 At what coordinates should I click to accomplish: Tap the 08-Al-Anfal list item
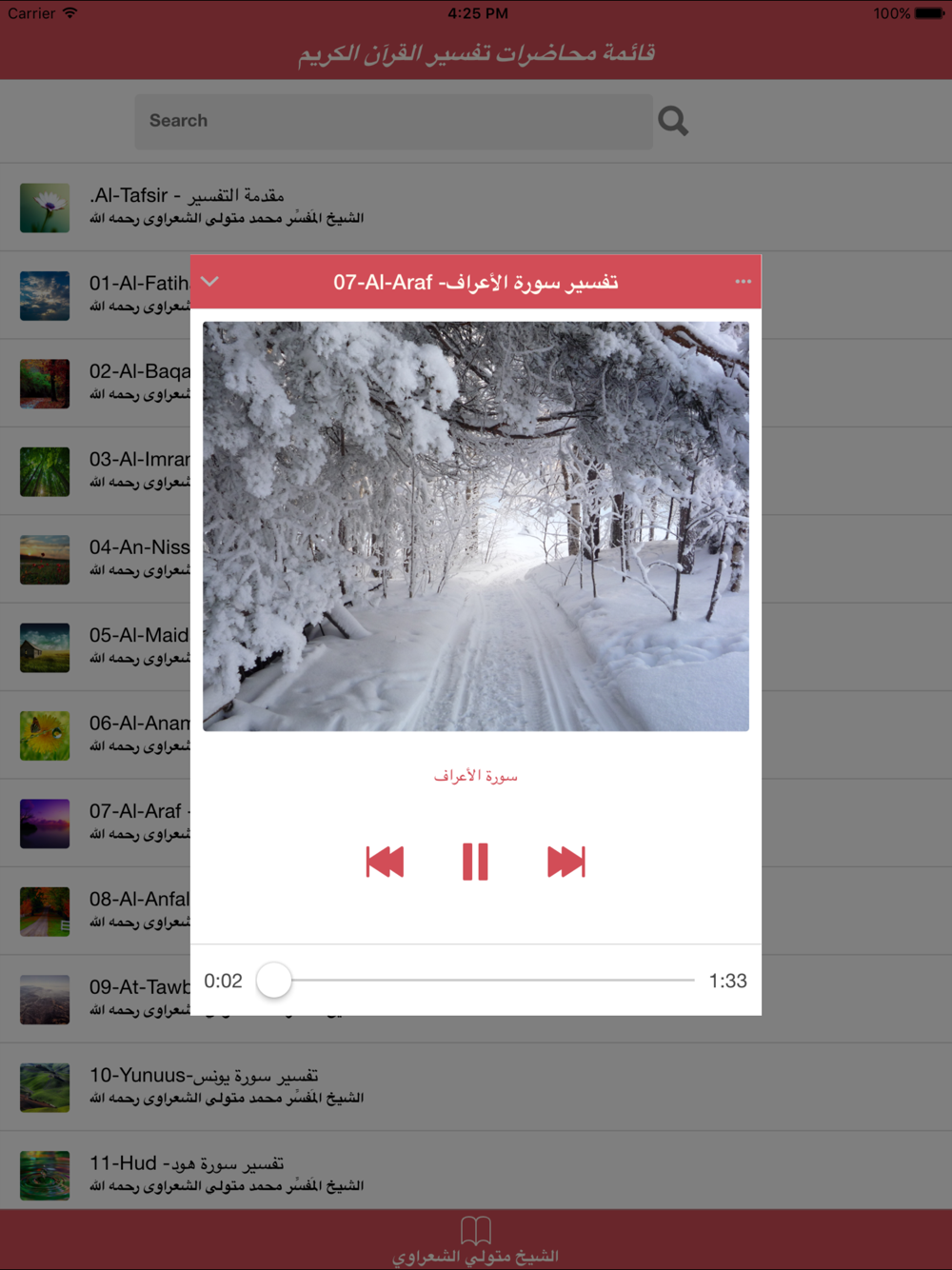[95, 911]
